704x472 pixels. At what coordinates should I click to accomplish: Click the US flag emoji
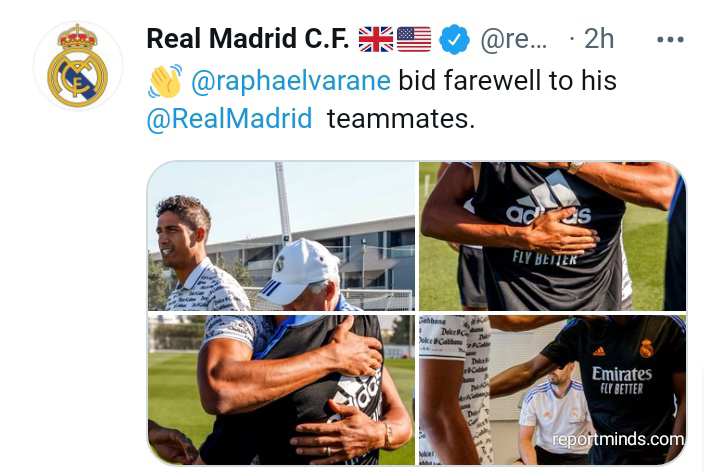point(414,40)
